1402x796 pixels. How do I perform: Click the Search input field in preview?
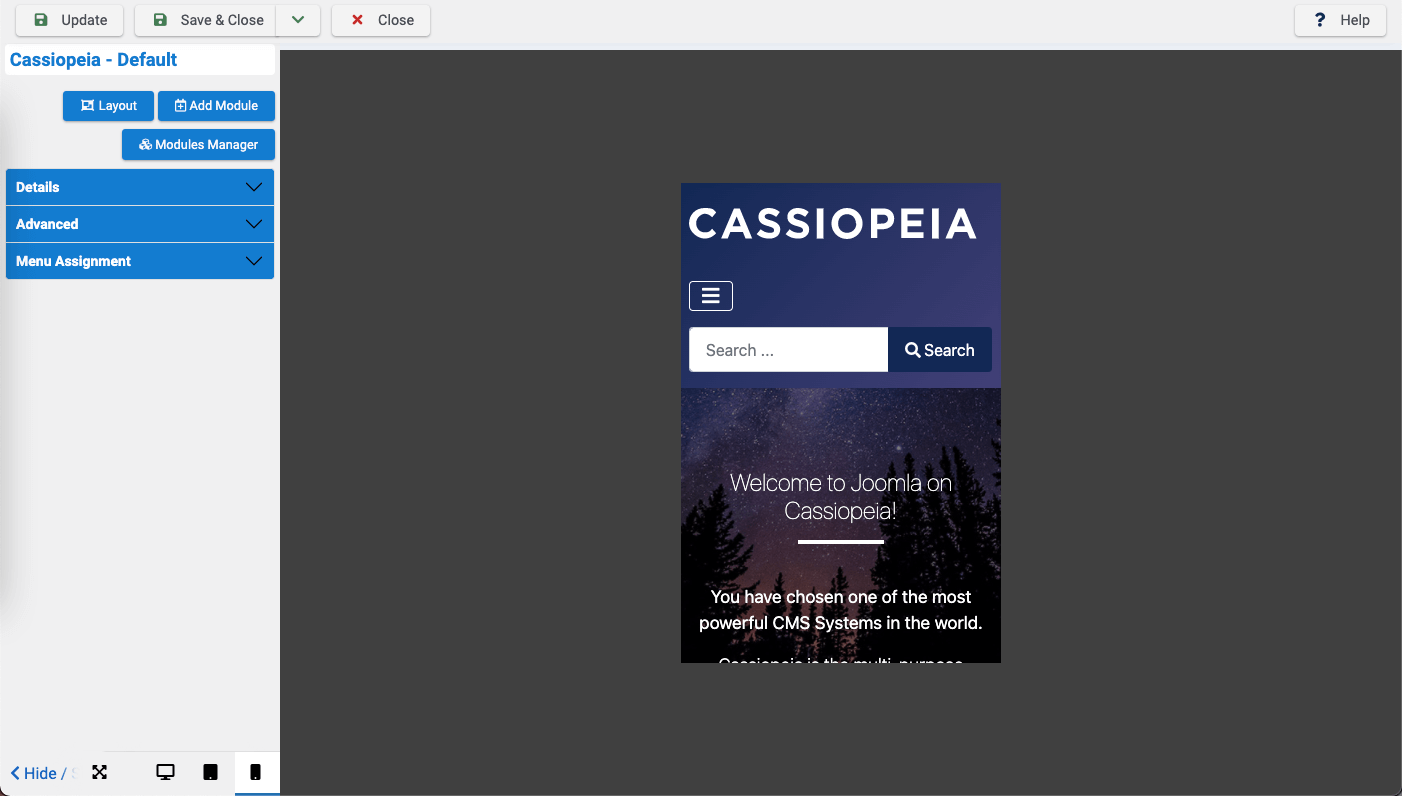click(x=788, y=350)
